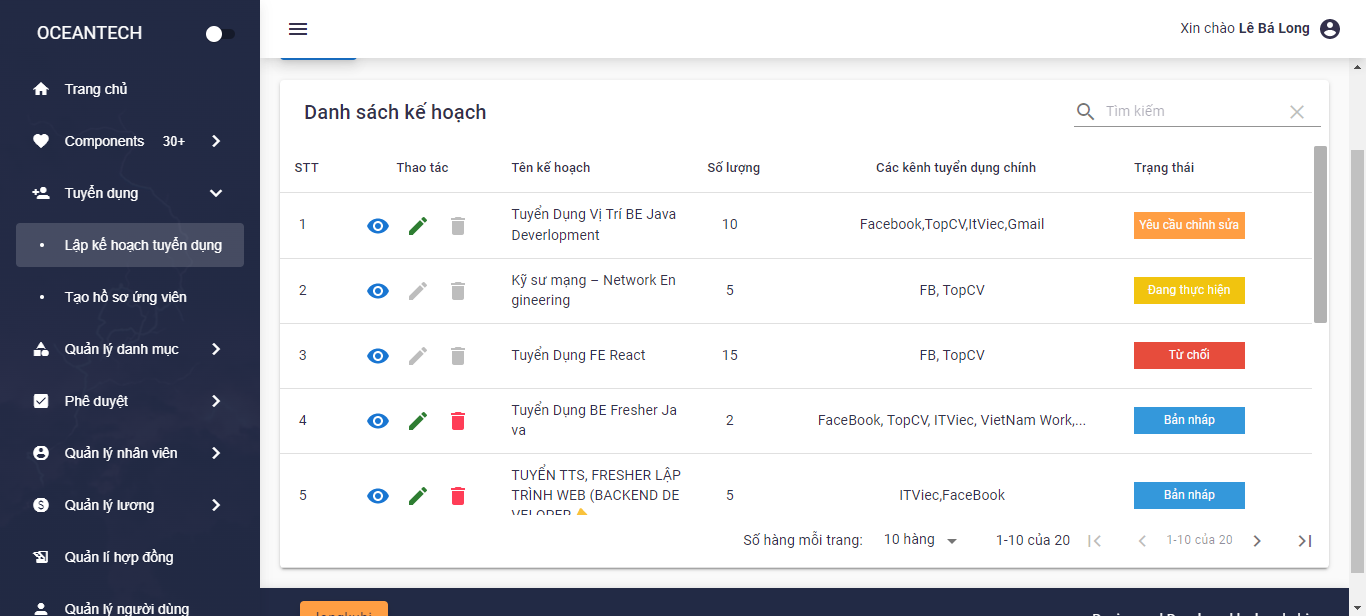1366x616 pixels.
Task: Click the Tuyển dụng add-person icon
Action: pyautogui.click(x=41, y=193)
